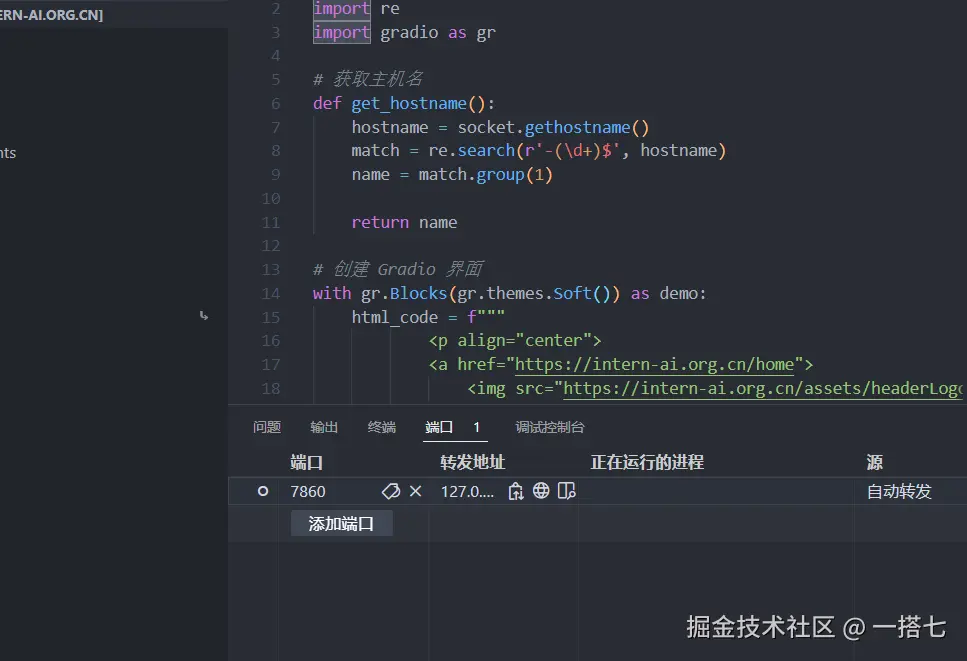Click the 自动转发 source cell
967x661 pixels.
tap(899, 491)
